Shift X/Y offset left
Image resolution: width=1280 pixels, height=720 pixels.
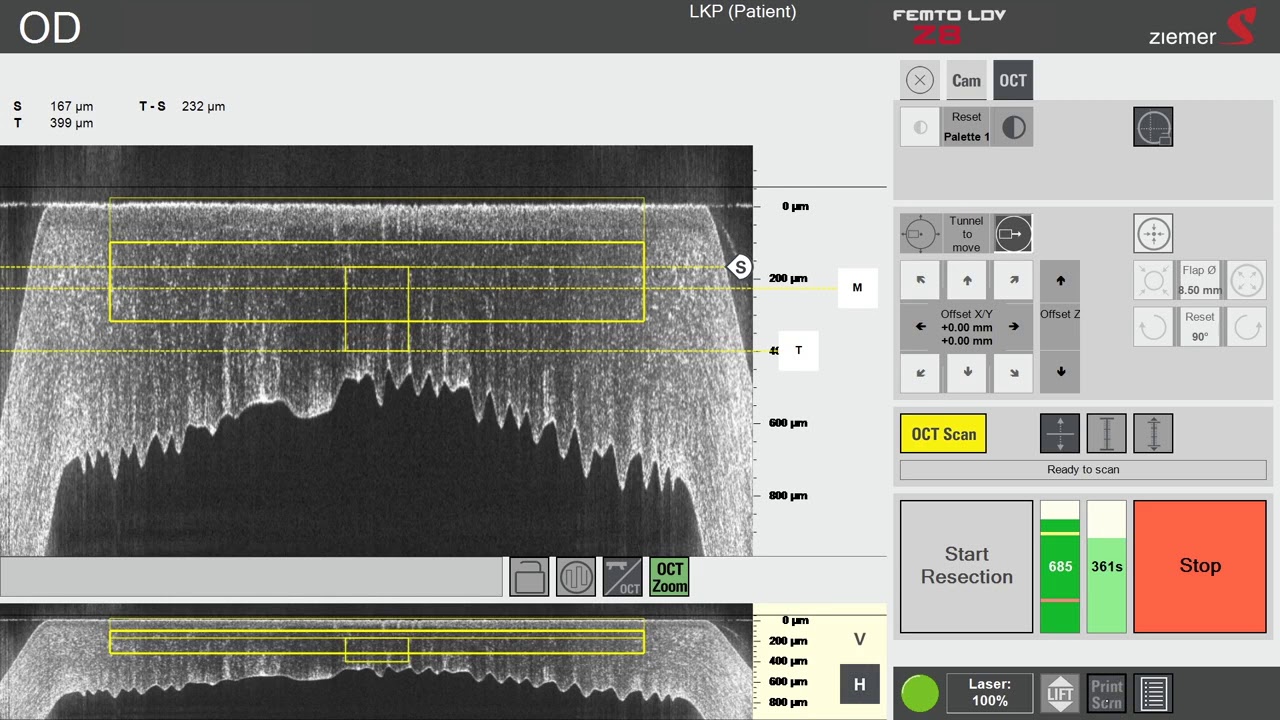click(x=920, y=327)
